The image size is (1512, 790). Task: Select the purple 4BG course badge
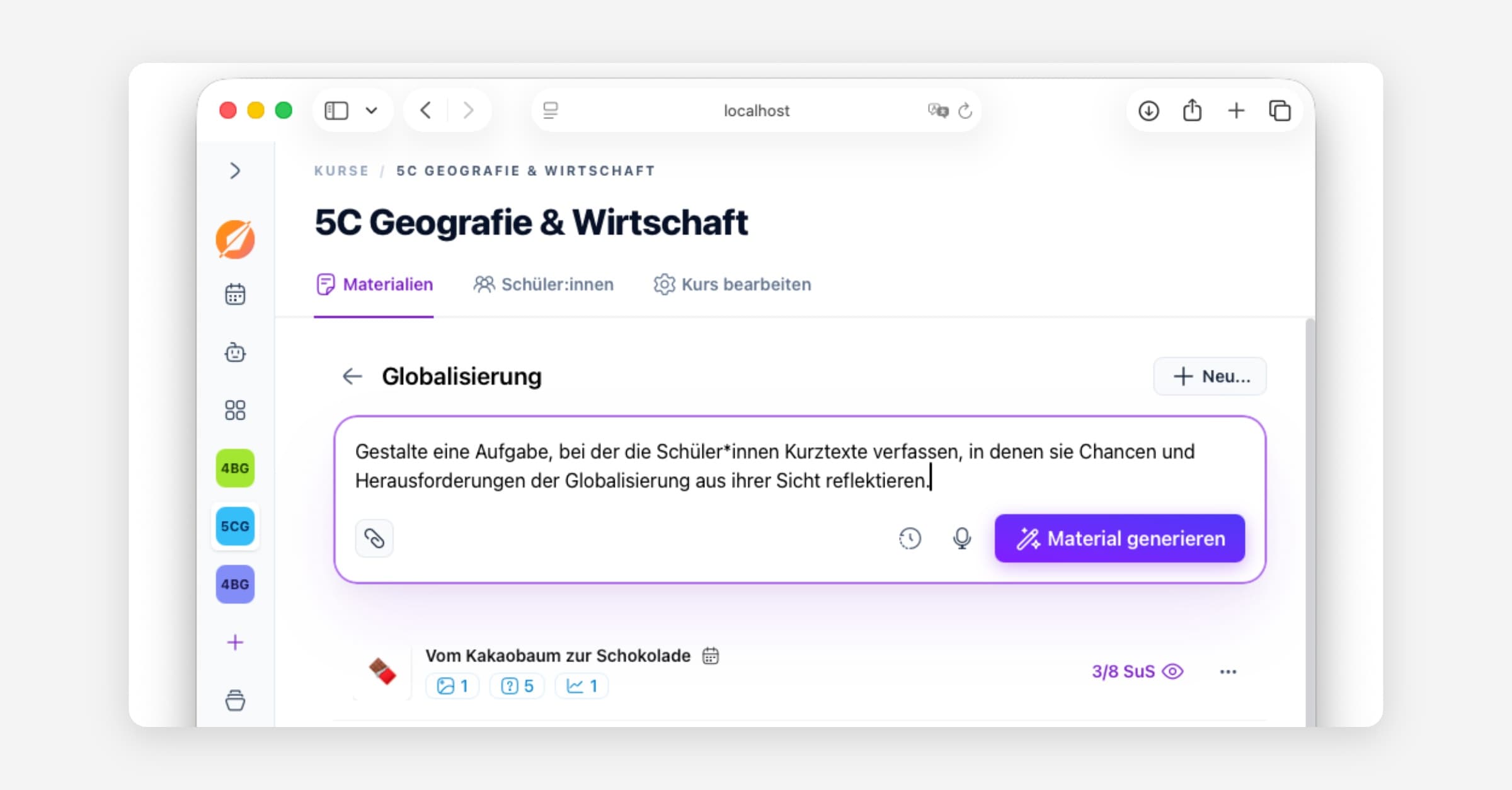tap(235, 584)
